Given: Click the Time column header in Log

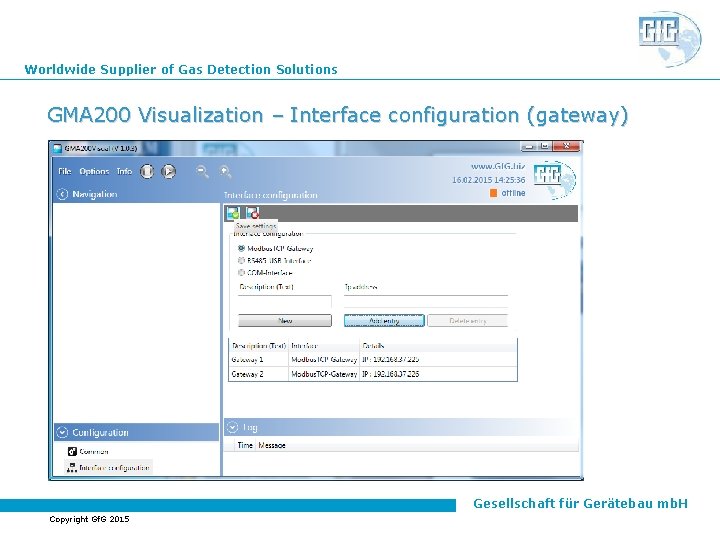Looking at the screenshot, I should point(245,445).
